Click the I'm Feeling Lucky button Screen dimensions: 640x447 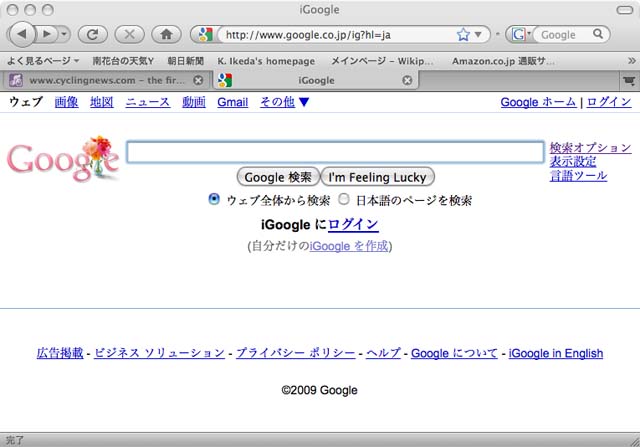pyautogui.click(x=378, y=177)
